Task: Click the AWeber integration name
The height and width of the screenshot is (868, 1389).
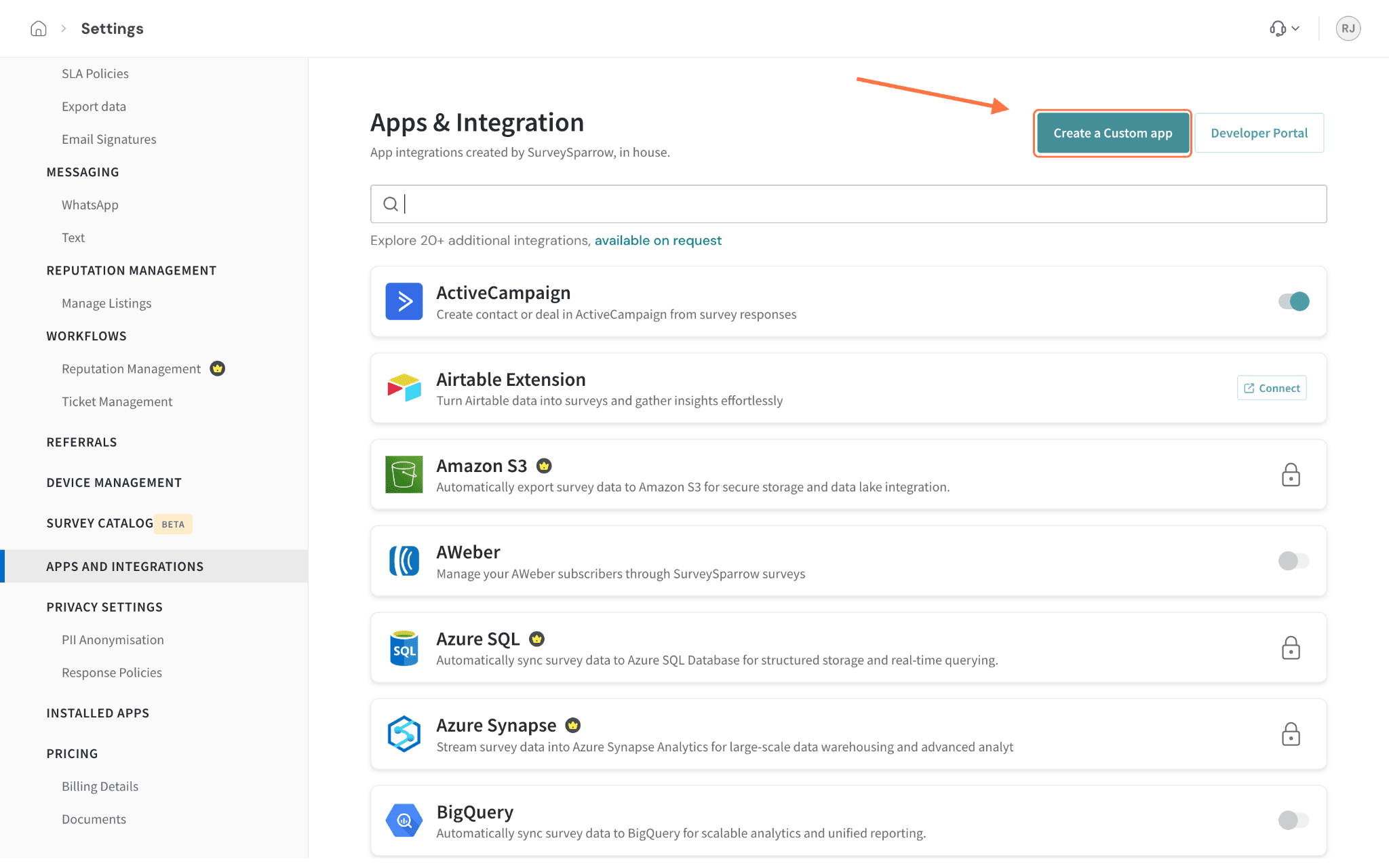Action: click(468, 552)
